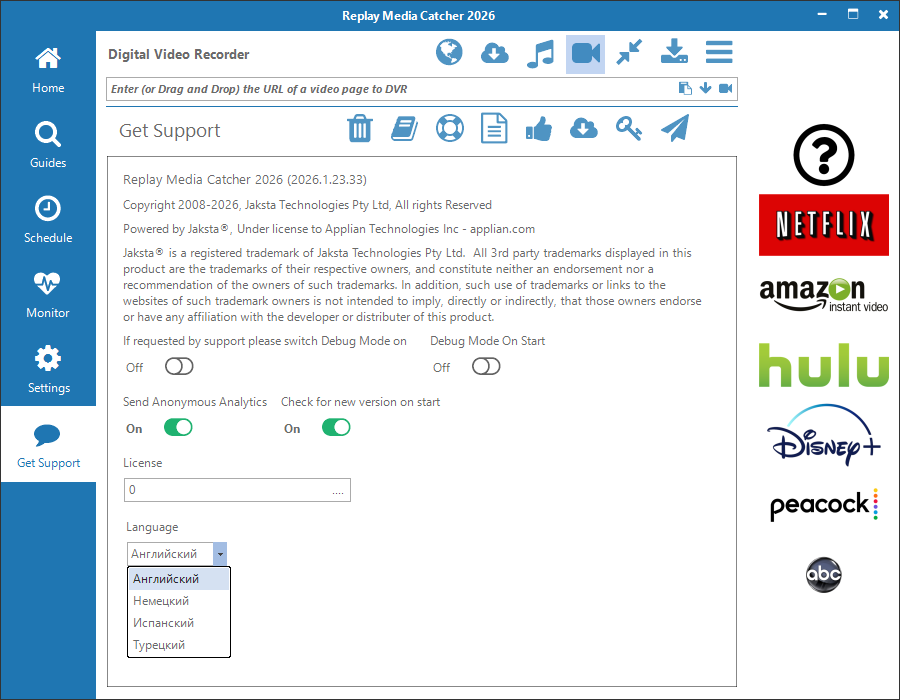Image resolution: width=900 pixels, height=700 pixels.
Task: Click the License input field
Action: pyautogui.click(x=237, y=490)
